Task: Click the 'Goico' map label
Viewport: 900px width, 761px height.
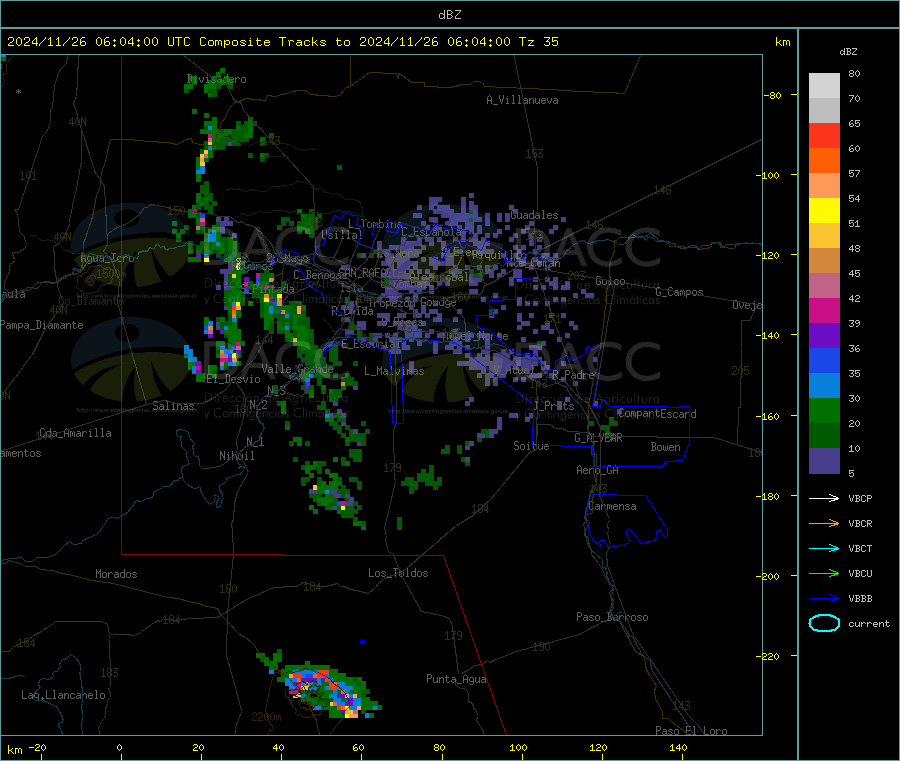Action: [610, 281]
